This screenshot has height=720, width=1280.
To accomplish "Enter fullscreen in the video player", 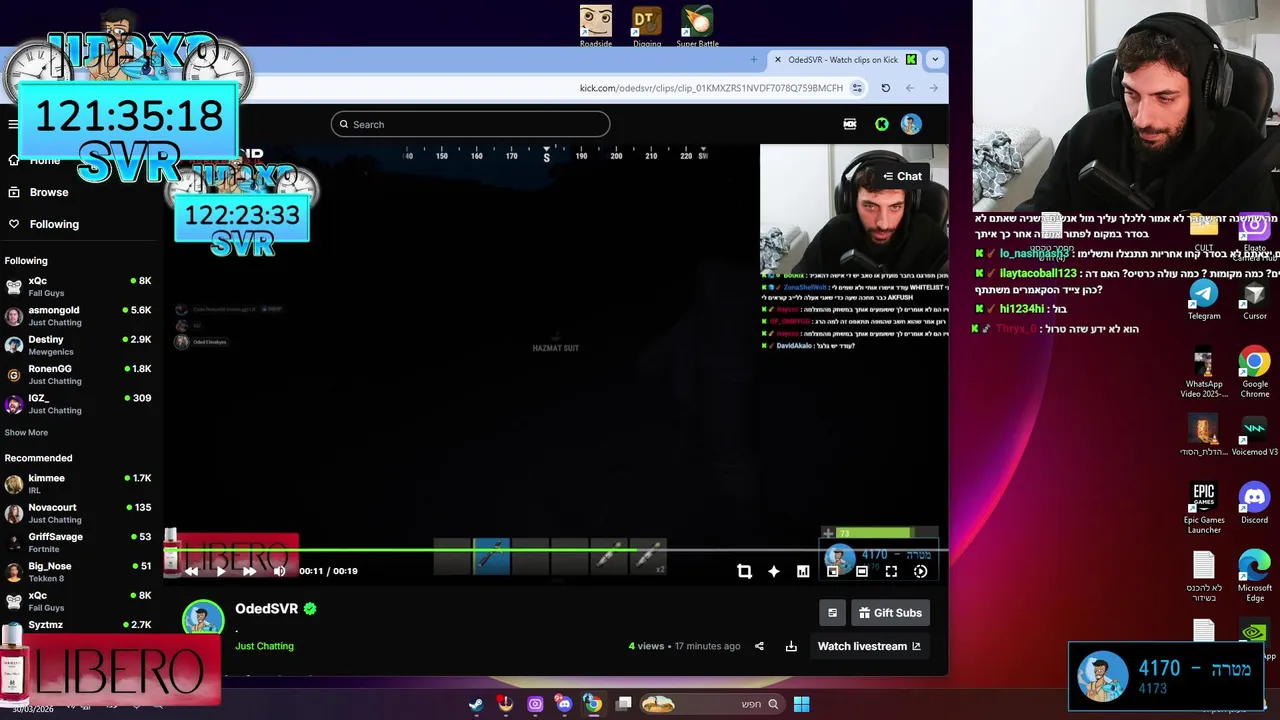I will 891,571.
